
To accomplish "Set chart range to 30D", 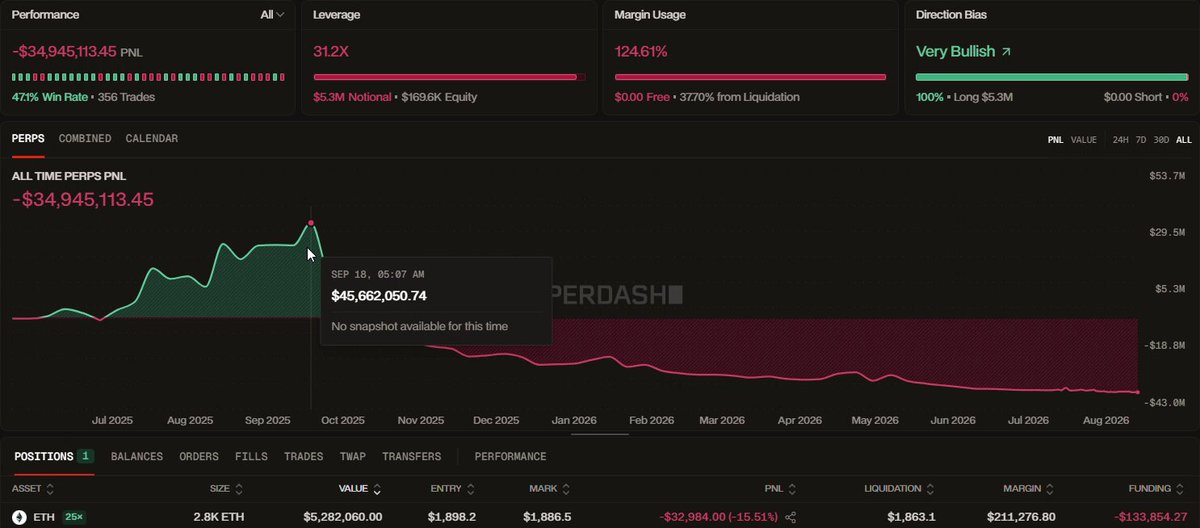I will pyautogui.click(x=1161, y=140).
